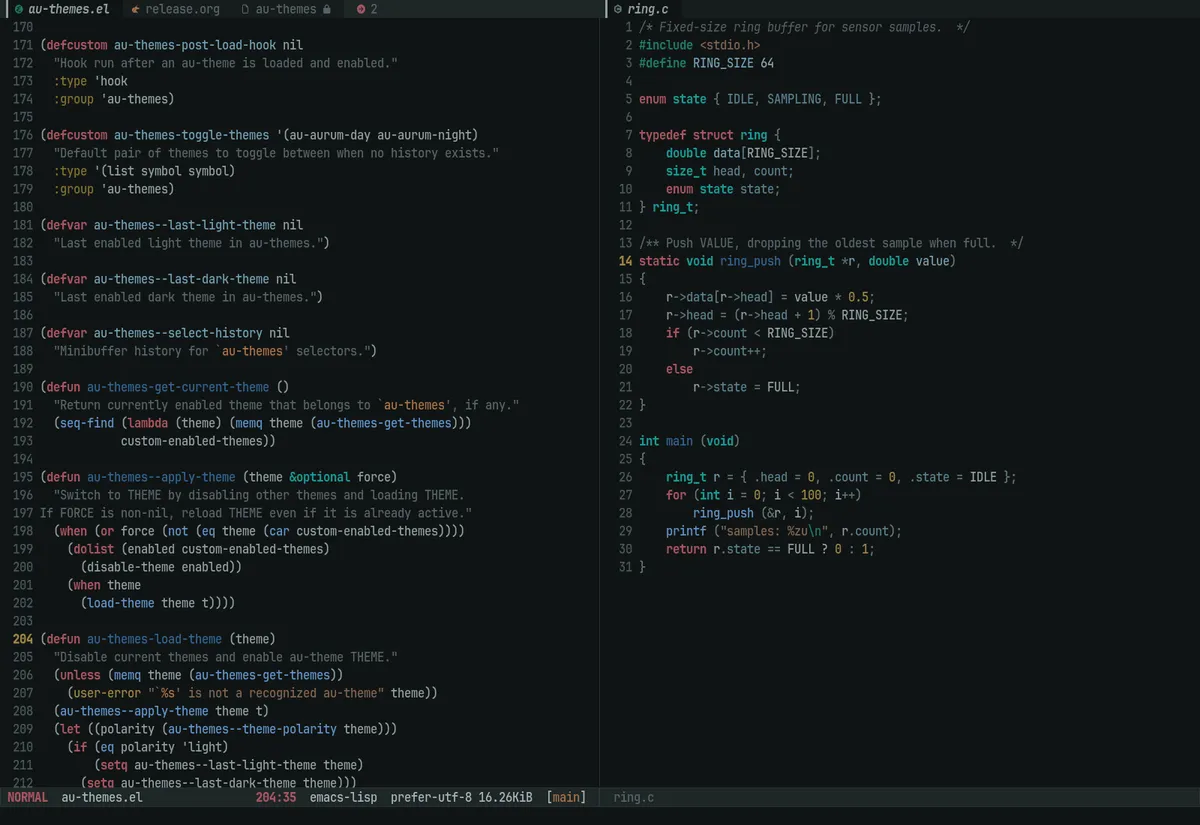
Task: Click the ring_push function name on line 14
Action: pyautogui.click(x=750, y=261)
